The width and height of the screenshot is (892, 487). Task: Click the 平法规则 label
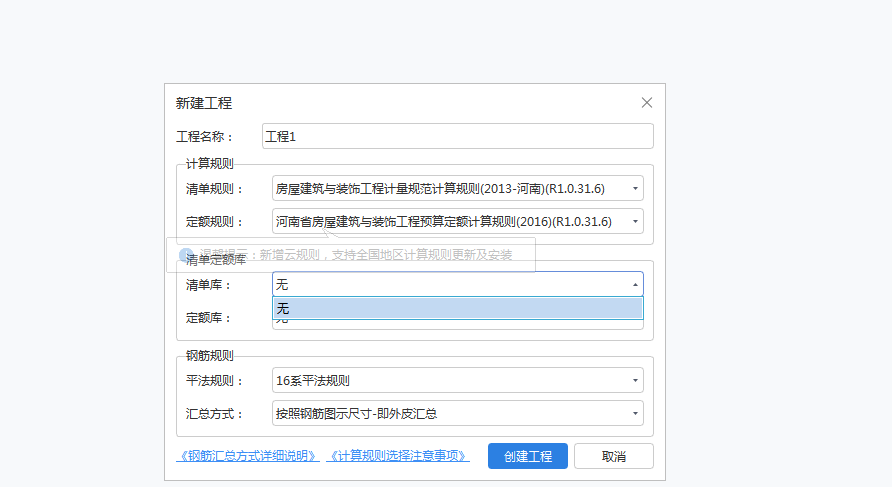(x=214, y=380)
